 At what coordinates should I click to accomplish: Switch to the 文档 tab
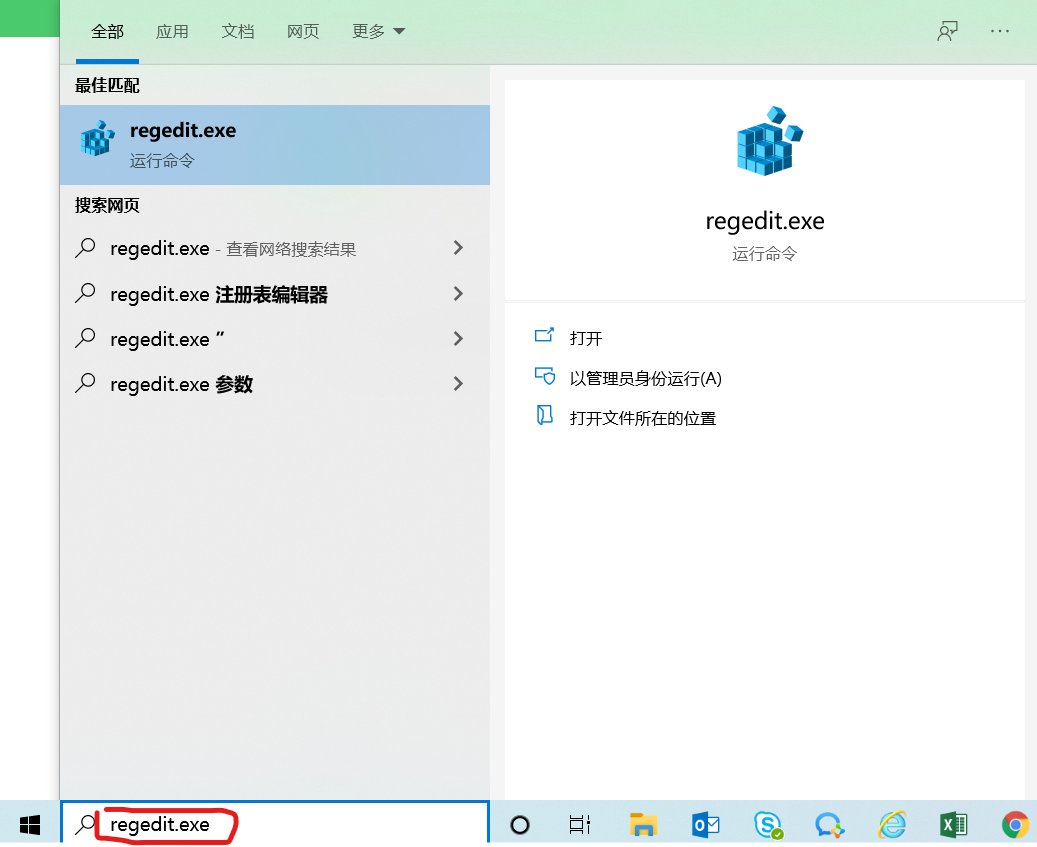(238, 31)
